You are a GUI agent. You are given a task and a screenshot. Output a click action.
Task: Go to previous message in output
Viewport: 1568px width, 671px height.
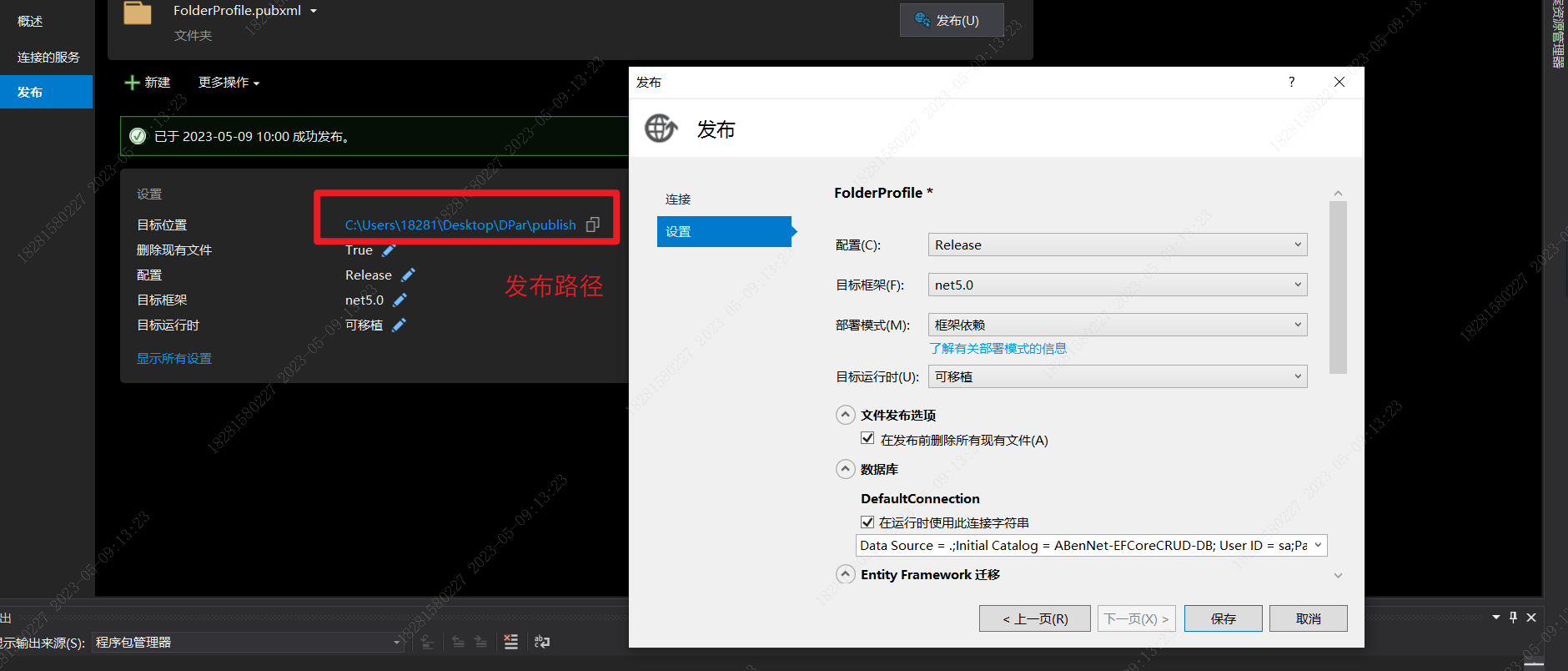click(458, 642)
